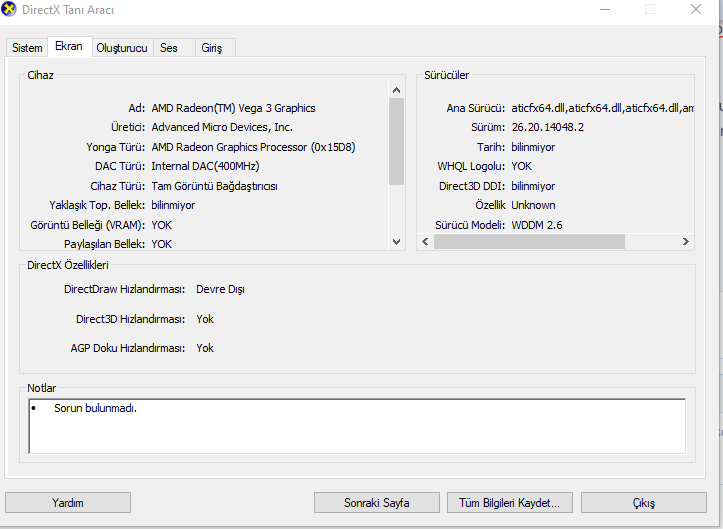The image size is (723, 529).
Task: Click the Yaklaşık Top. Bellek value
Action: click(173, 205)
